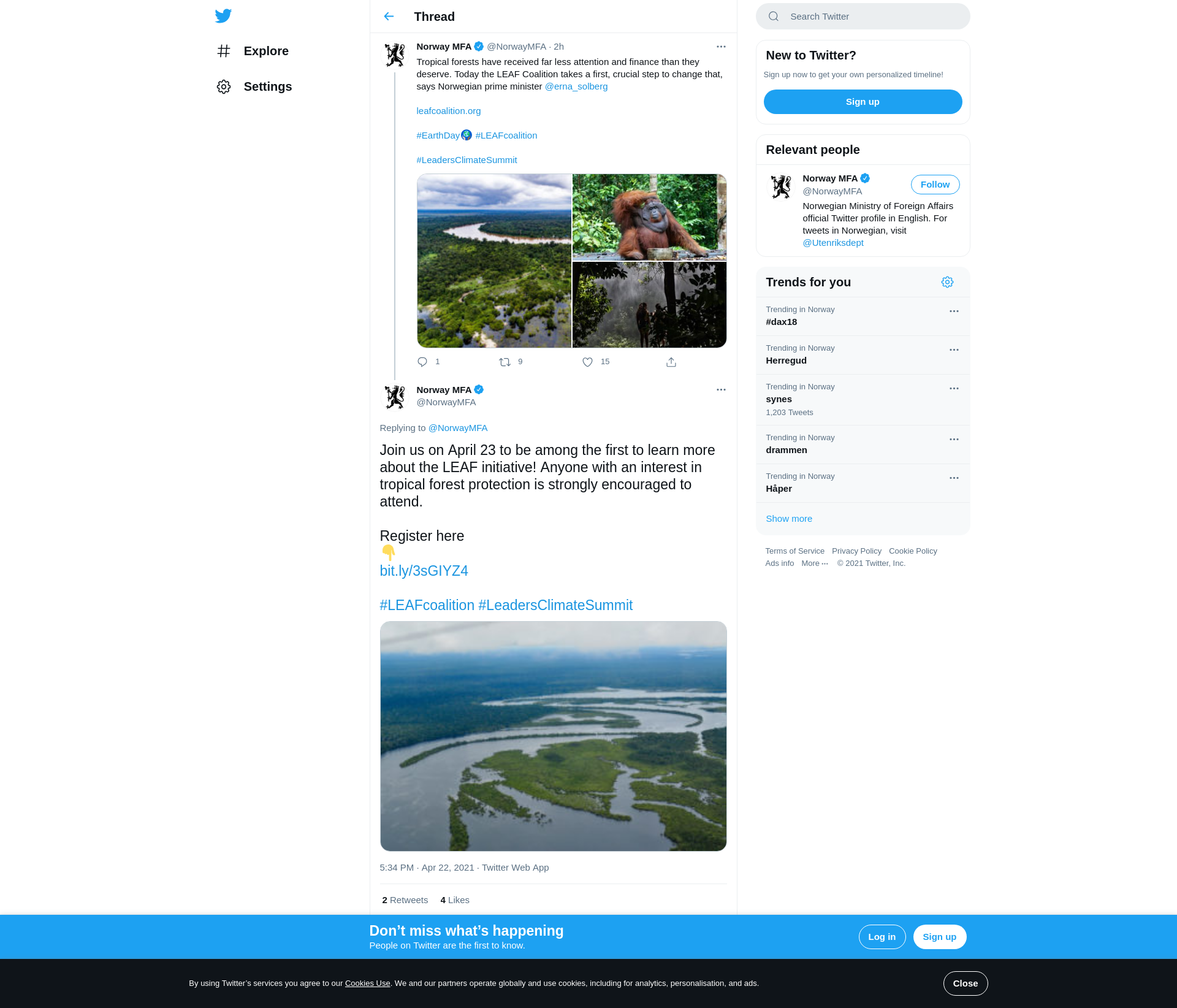Close the cookie notice banner
This screenshot has height=1008, width=1177.
(x=965, y=983)
